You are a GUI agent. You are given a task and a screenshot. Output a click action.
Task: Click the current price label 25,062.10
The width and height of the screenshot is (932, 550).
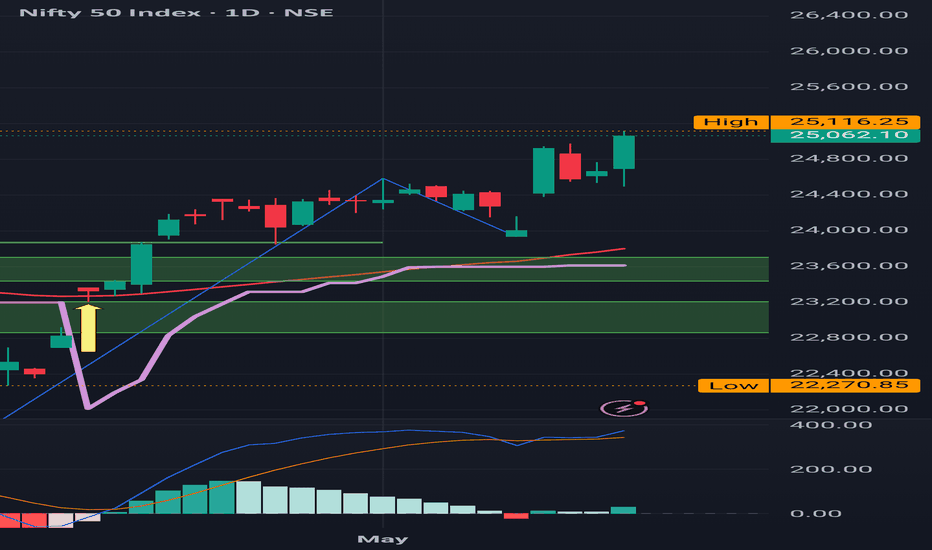tap(845, 136)
